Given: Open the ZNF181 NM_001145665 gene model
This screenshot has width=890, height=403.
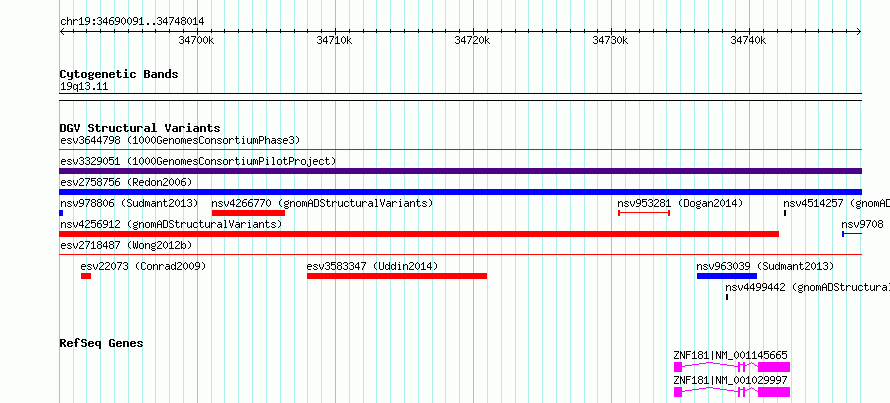Looking at the screenshot, I should [732, 367].
